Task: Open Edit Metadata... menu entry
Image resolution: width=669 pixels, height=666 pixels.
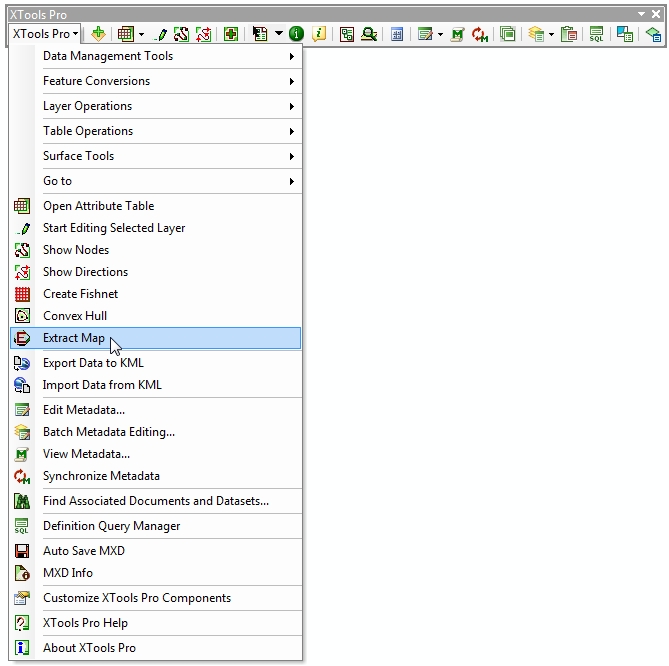Action: tap(156, 410)
